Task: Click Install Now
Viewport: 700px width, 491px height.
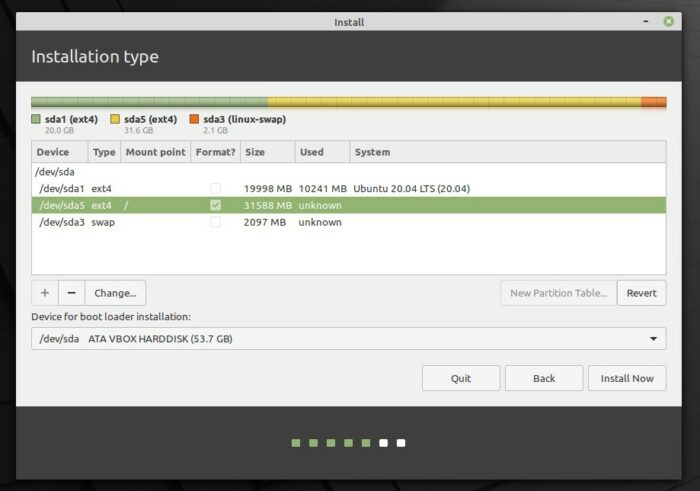Action: [x=627, y=378]
